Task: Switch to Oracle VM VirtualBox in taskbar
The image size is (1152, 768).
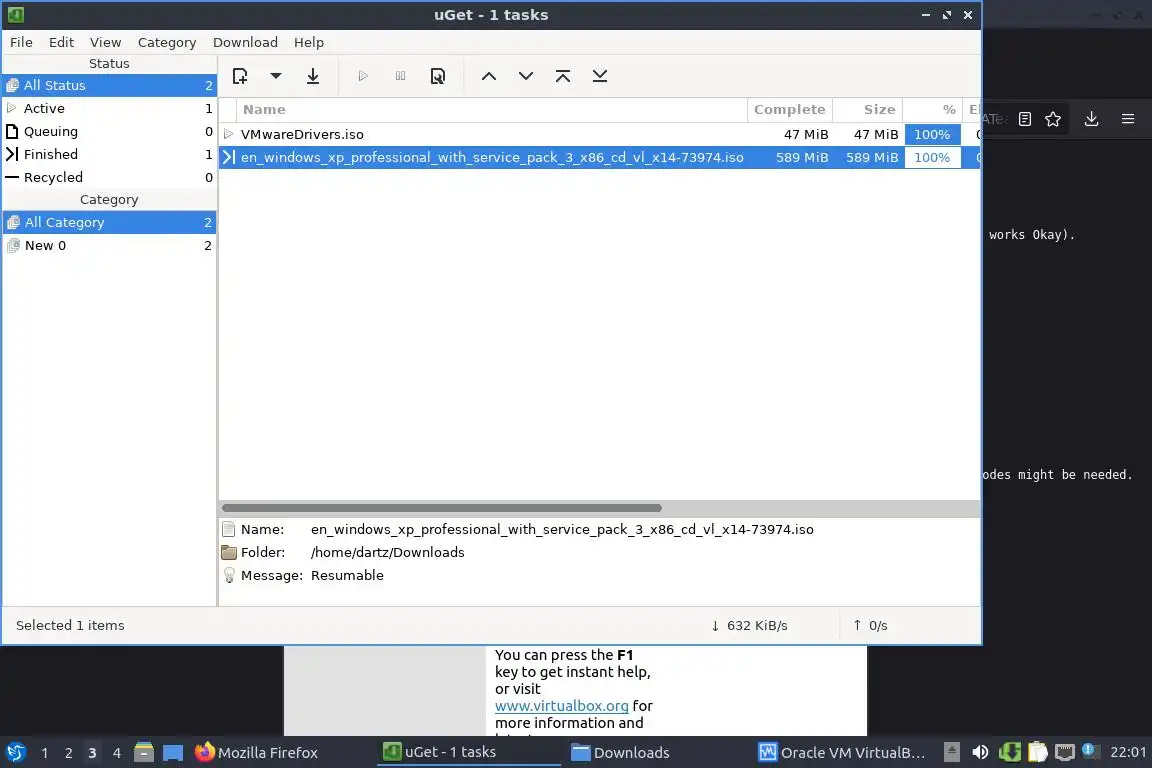Action: [842, 753]
